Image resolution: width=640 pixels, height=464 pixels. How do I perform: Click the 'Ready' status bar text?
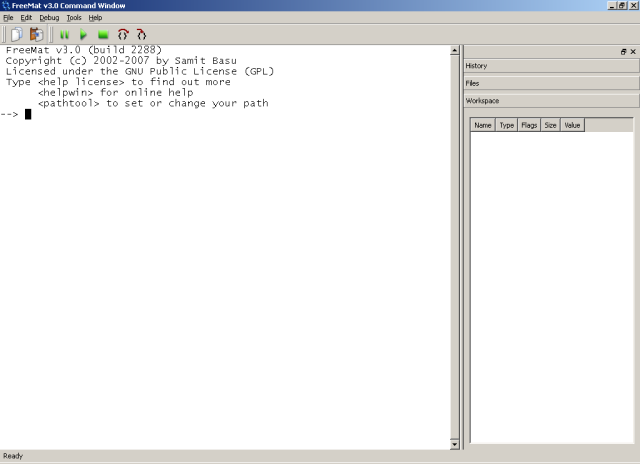(x=13, y=456)
